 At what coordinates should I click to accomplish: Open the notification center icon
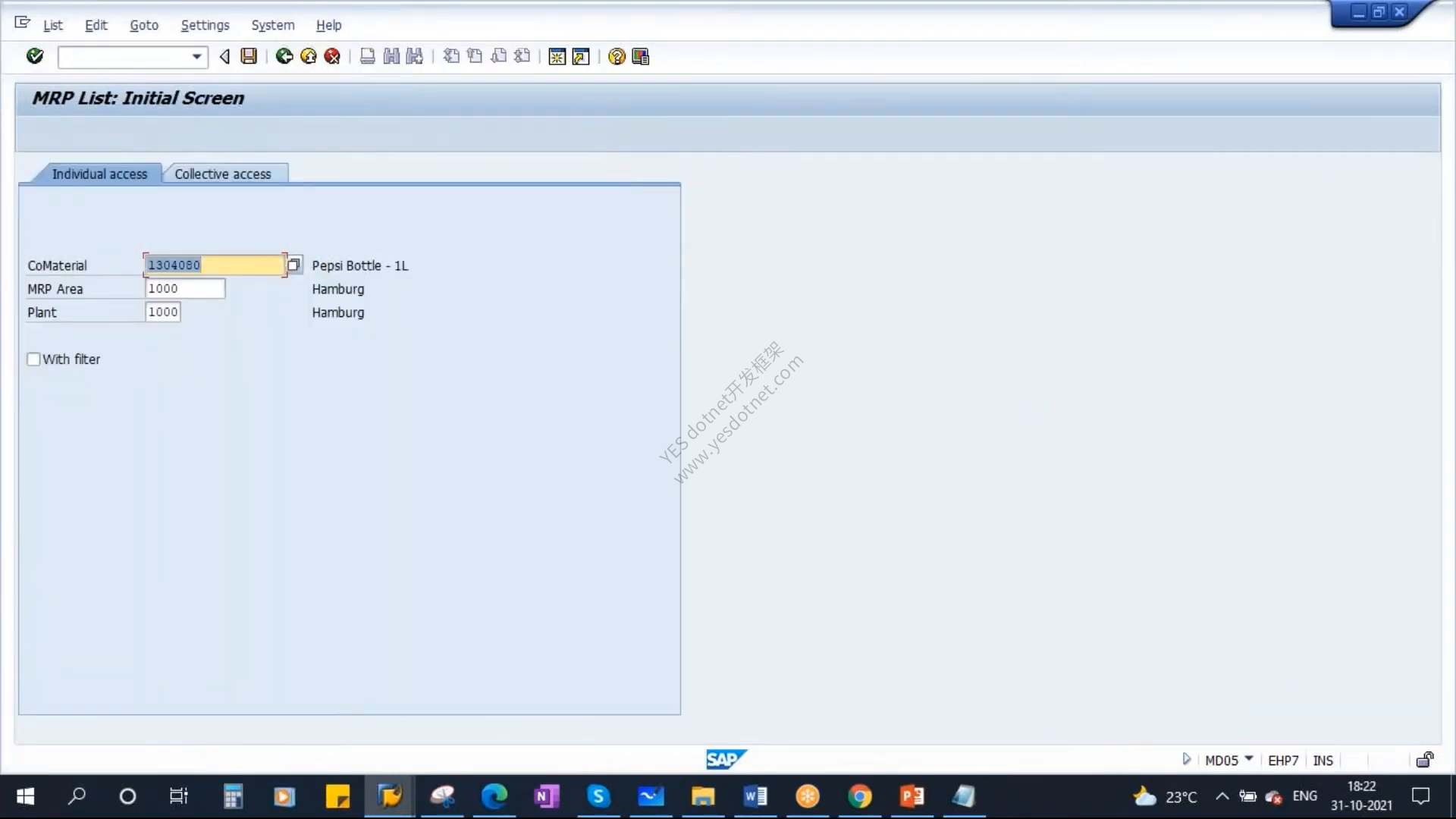tap(1420, 796)
